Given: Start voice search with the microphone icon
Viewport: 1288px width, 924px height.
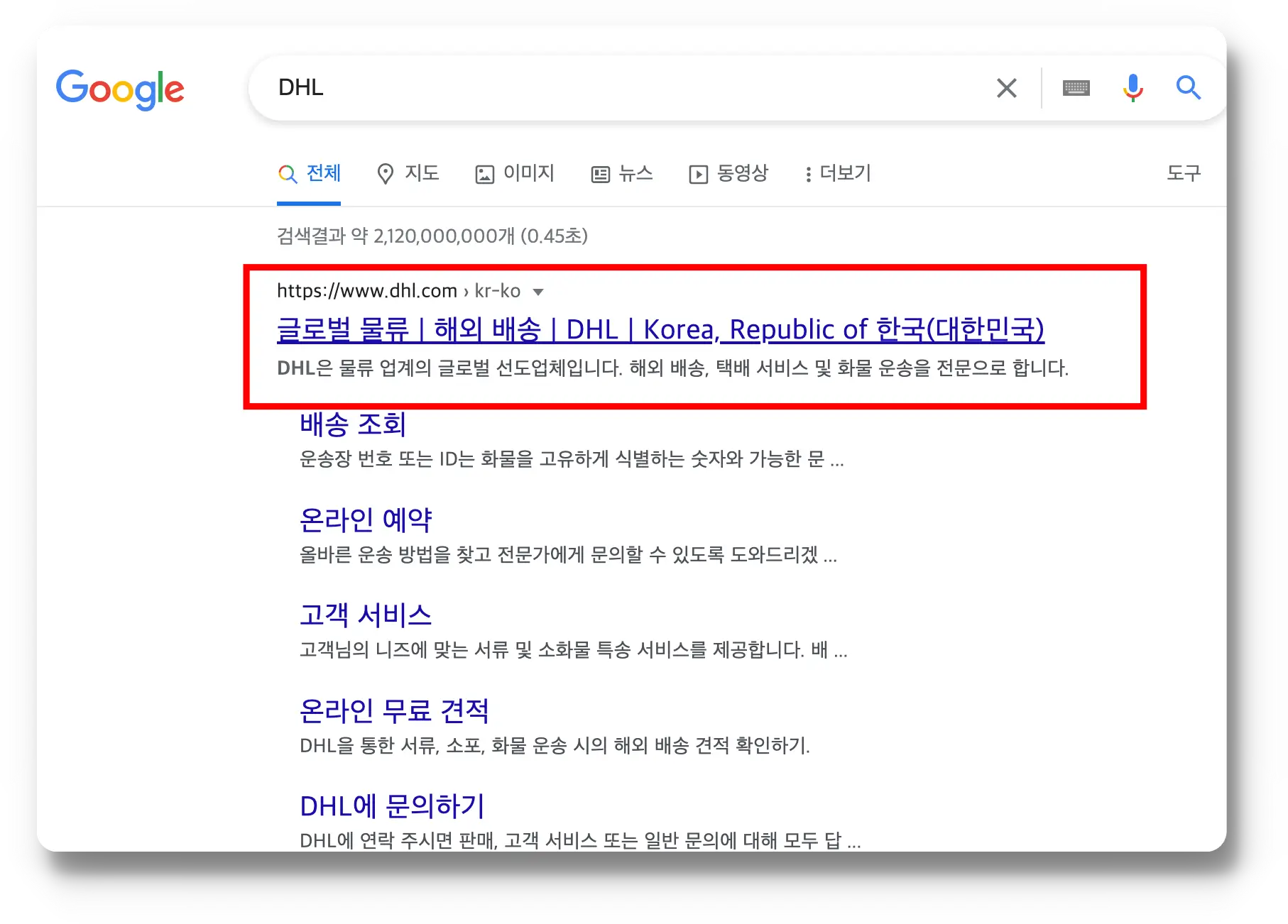Looking at the screenshot, I should click(x=1133, y=88).
